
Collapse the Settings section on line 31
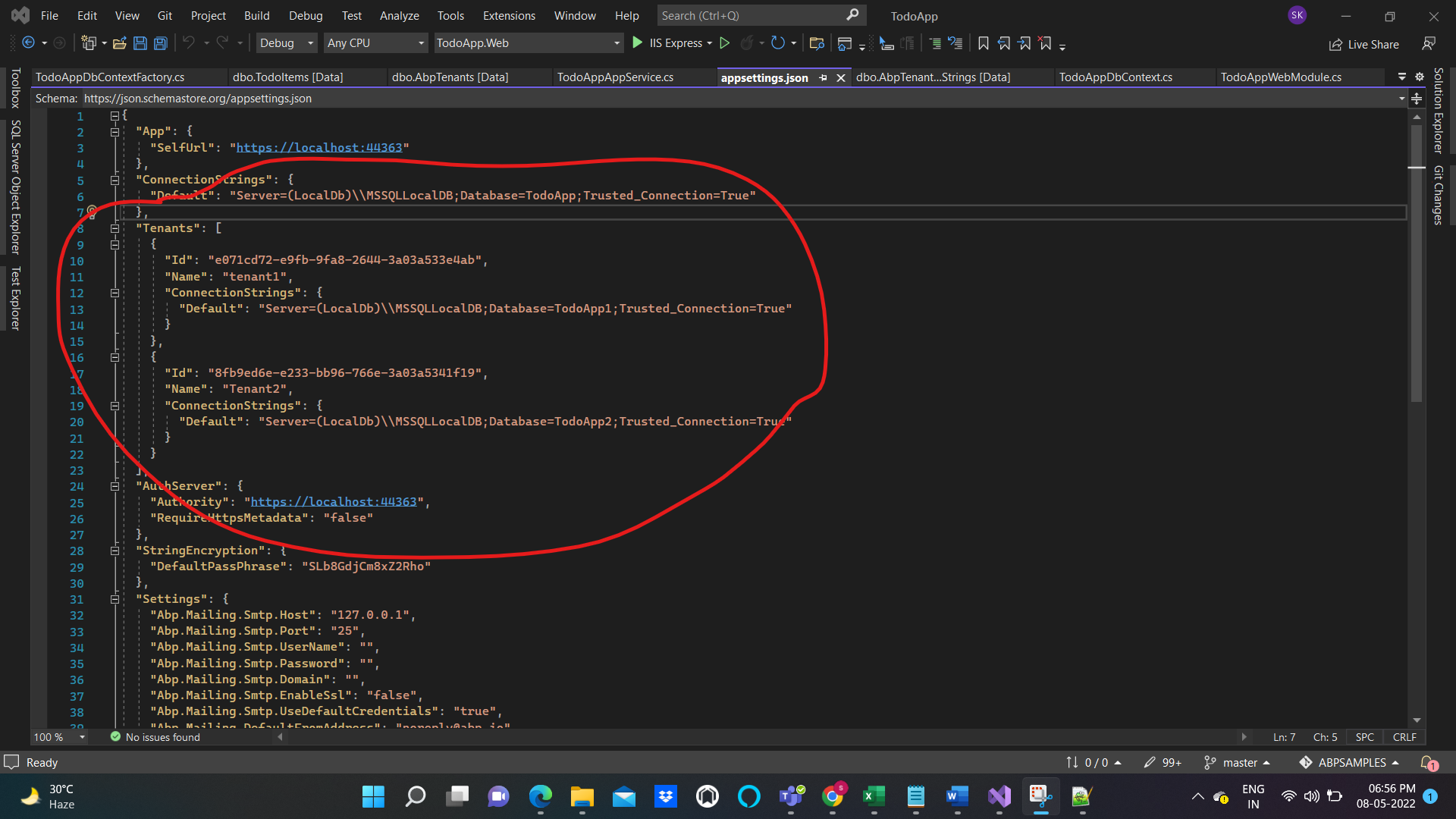[x=115, y=599]
